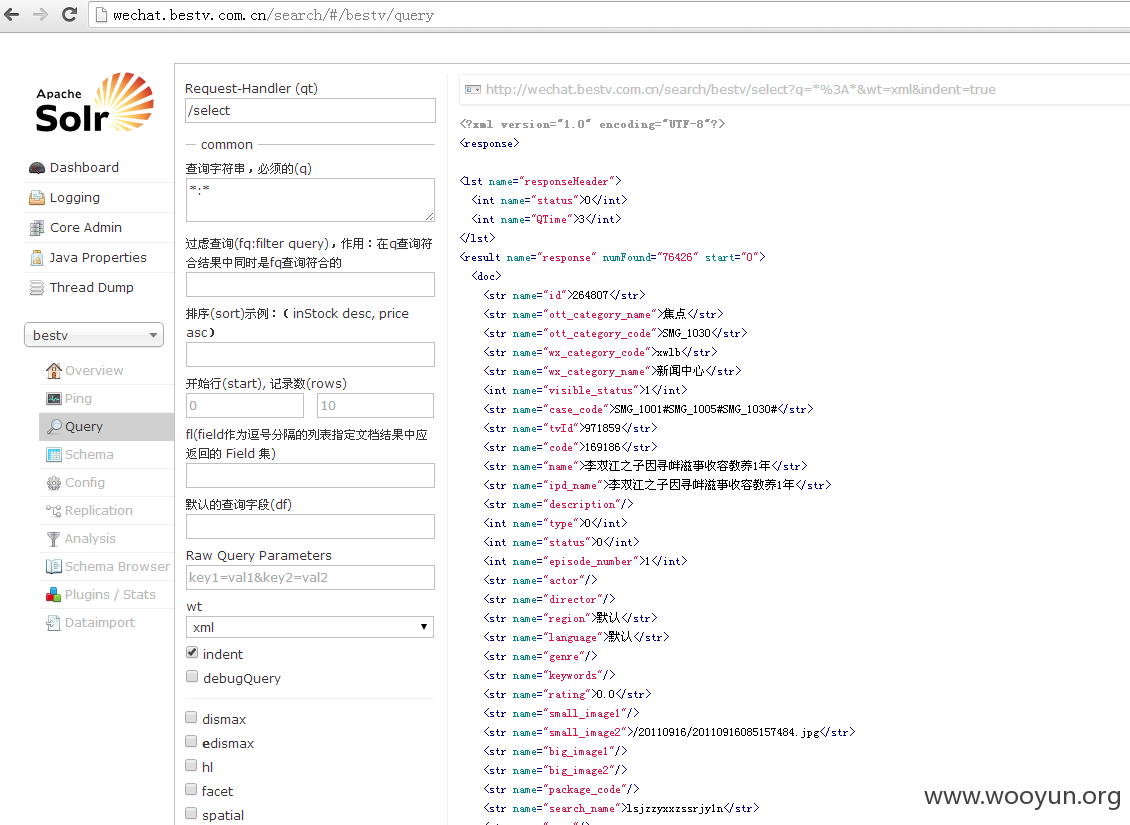Image resolution: width=1130 pixels, height=825 pixels.
Task: Click the Apache Solr logo
Action: coord(94,103)
